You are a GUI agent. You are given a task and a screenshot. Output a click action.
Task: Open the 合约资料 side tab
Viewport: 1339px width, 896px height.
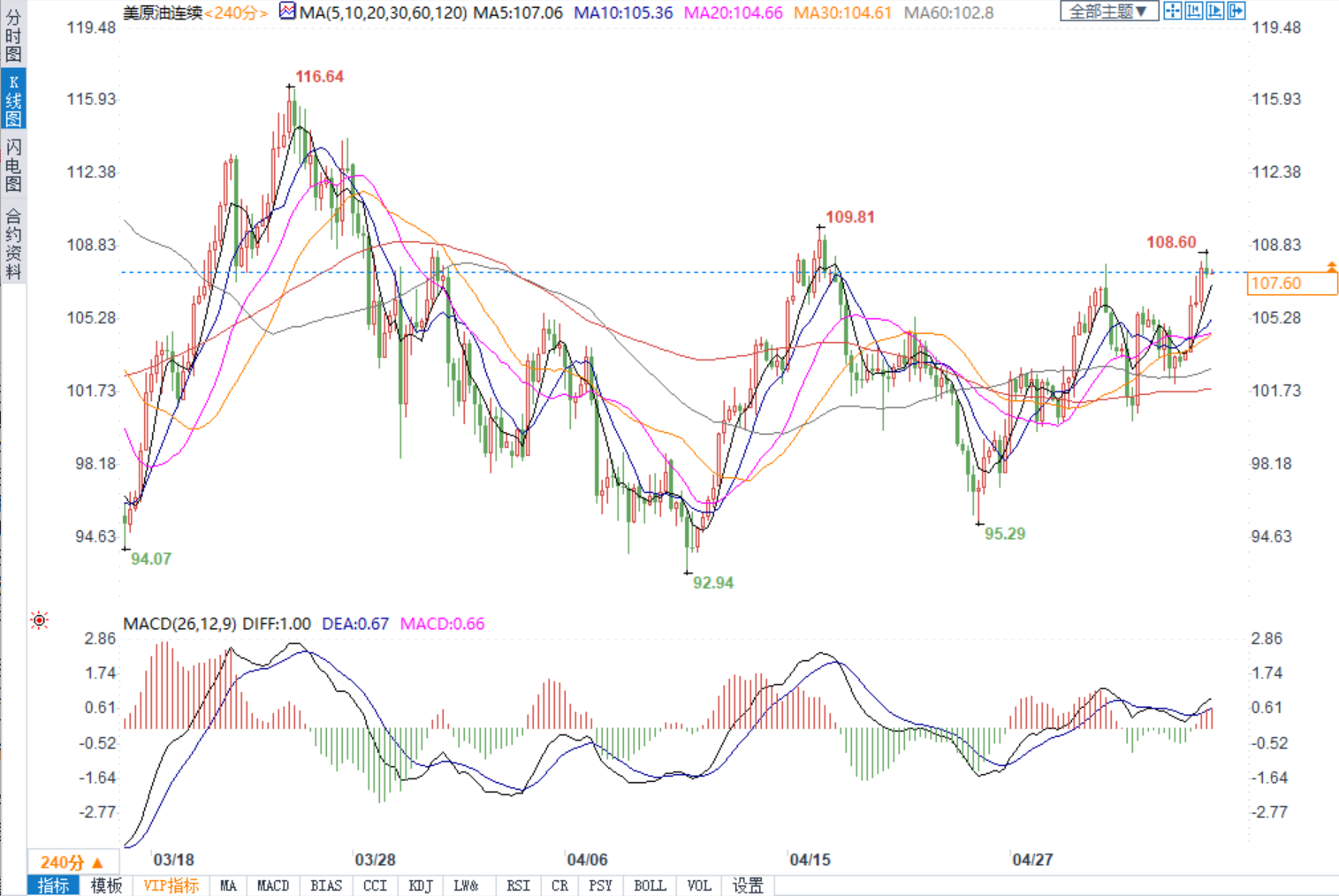(x=13, y=243)
